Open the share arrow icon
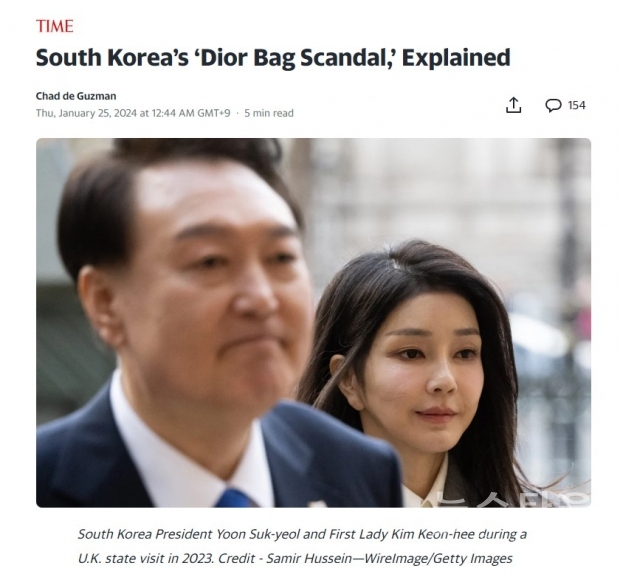Viewport: 620px width, 577px height. point(513,105)
